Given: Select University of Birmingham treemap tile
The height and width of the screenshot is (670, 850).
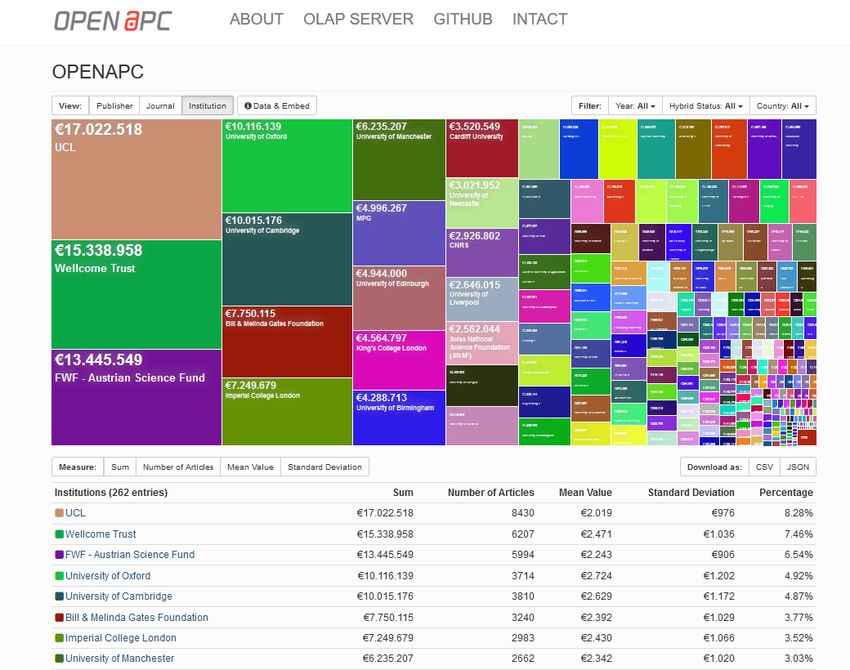Looking at the screenshot, I should (399, 418).
